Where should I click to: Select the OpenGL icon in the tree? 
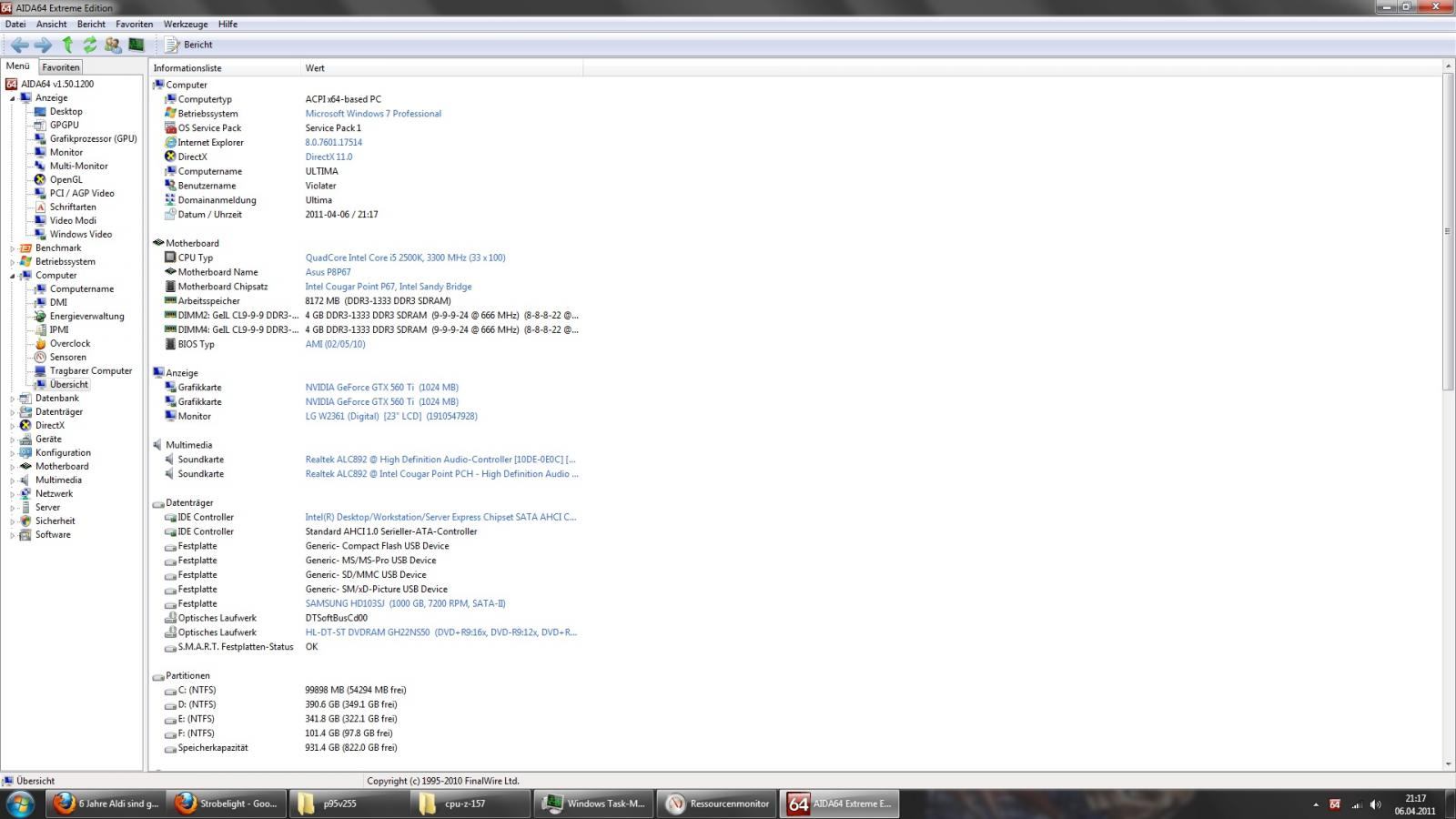coord(40,180)
